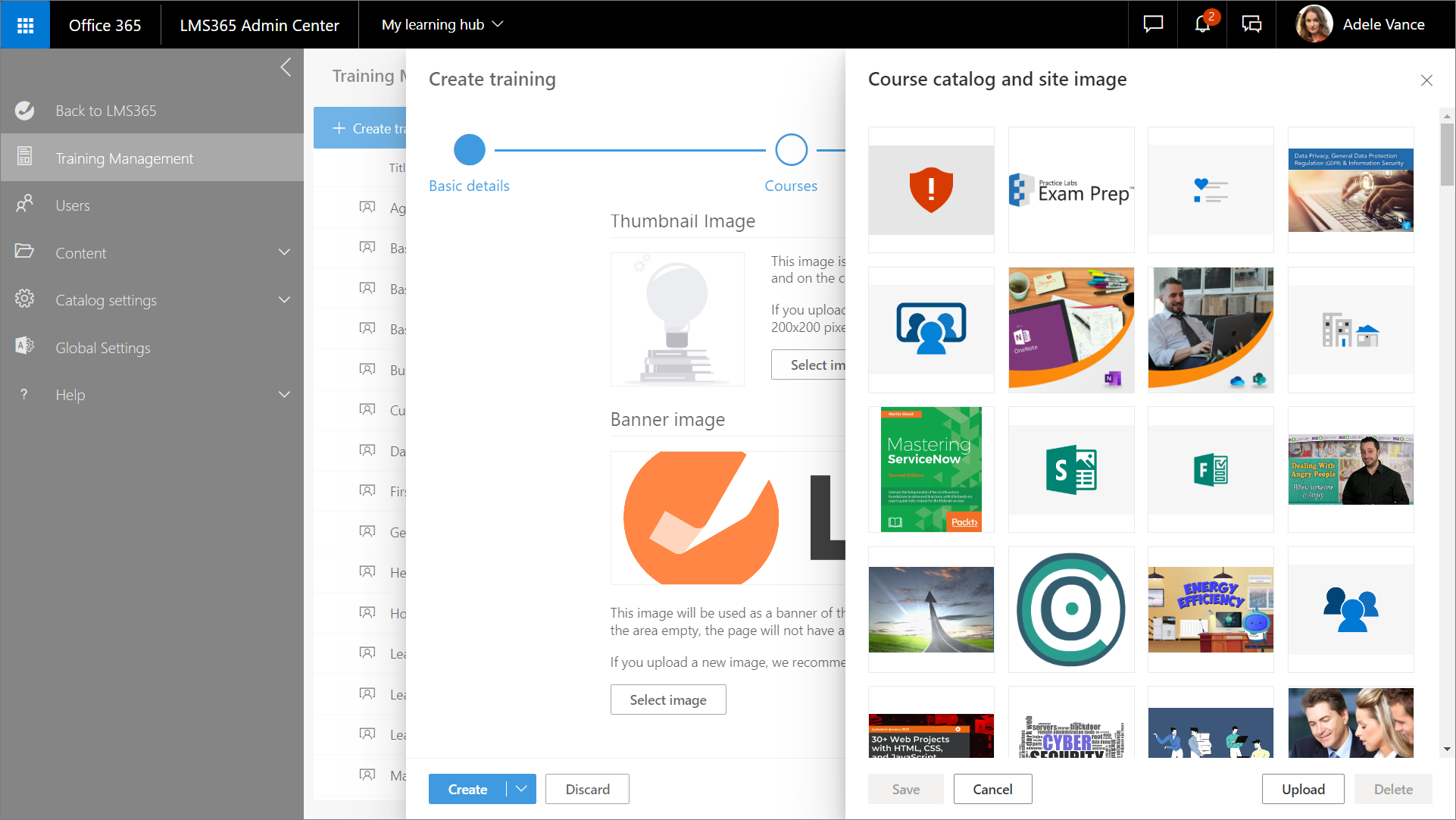Image resolution: width=1456 pixels, height=820 pixels.
Task: Jump to the Courses wizard step
Action: point(791,150)
